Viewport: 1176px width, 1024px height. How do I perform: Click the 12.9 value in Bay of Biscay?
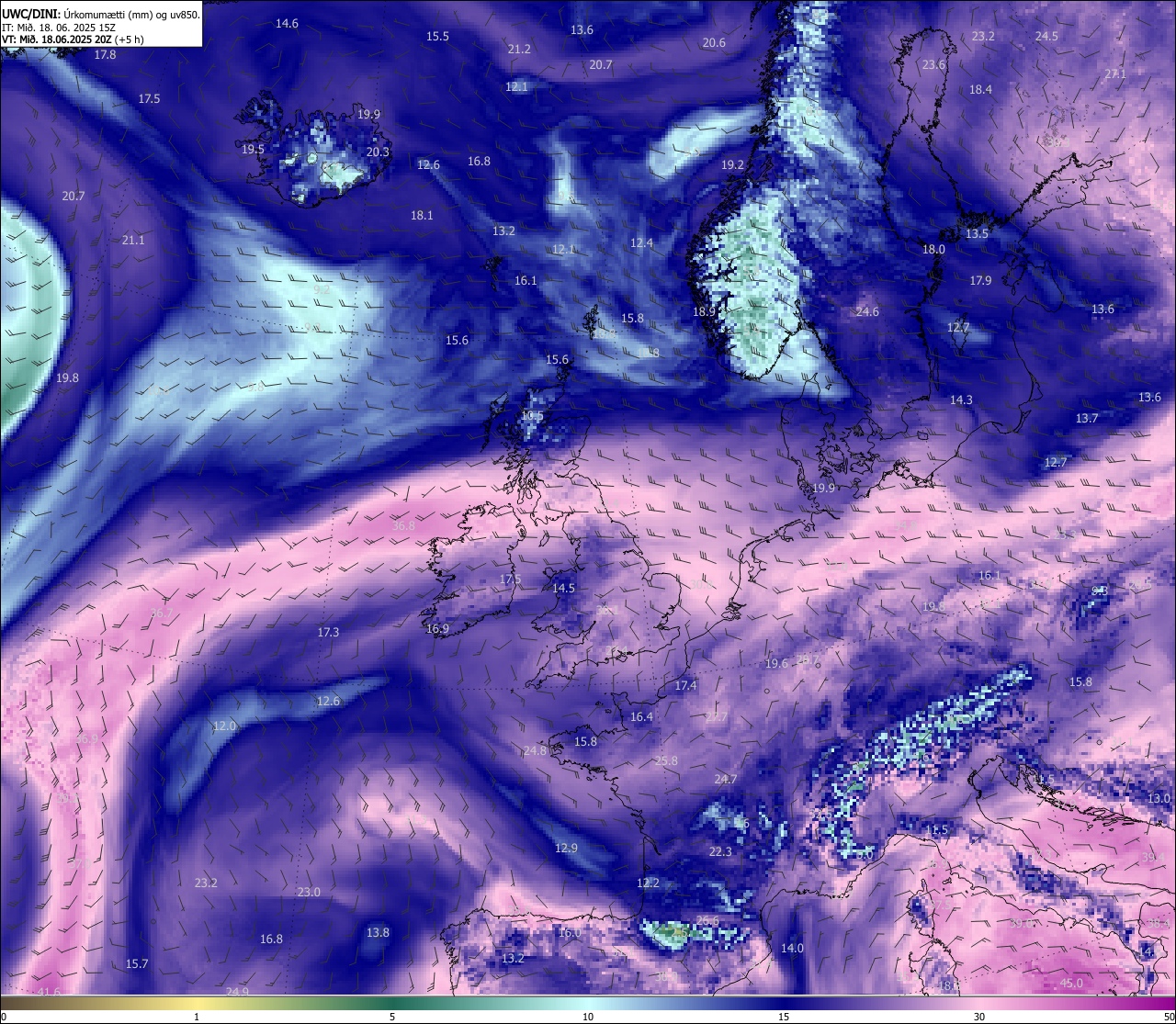(566, 848)
